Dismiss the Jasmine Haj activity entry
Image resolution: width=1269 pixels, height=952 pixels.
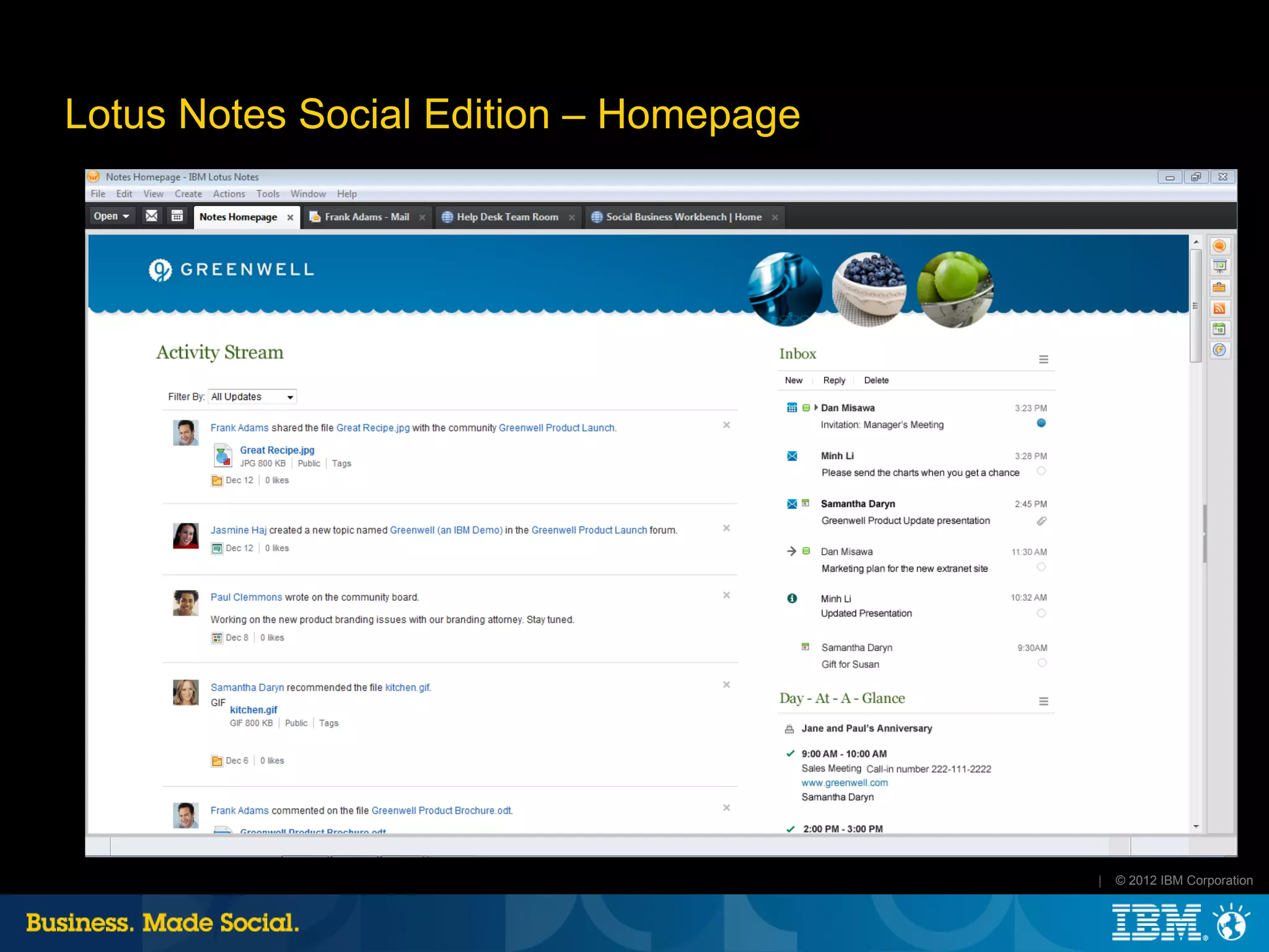pos(726,528)
